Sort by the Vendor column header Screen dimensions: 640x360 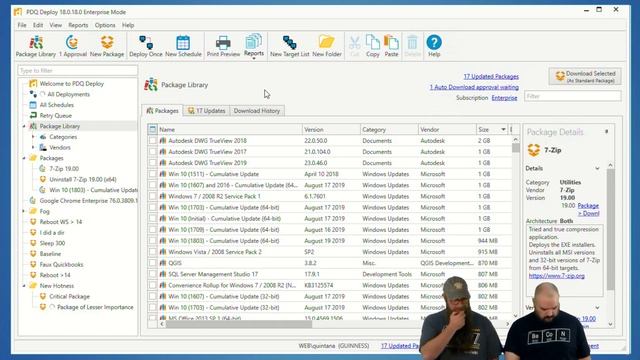coord(447,129)
